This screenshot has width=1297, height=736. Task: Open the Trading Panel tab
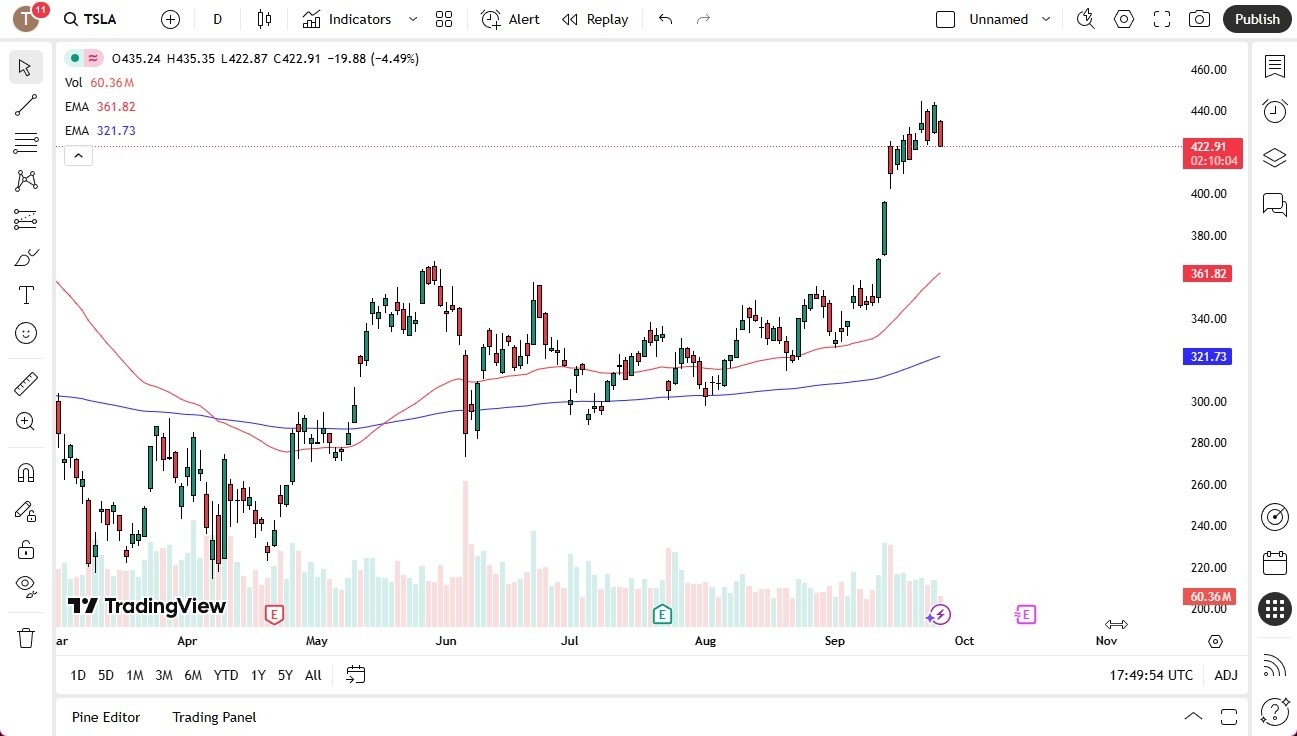[x=213, y=717]
